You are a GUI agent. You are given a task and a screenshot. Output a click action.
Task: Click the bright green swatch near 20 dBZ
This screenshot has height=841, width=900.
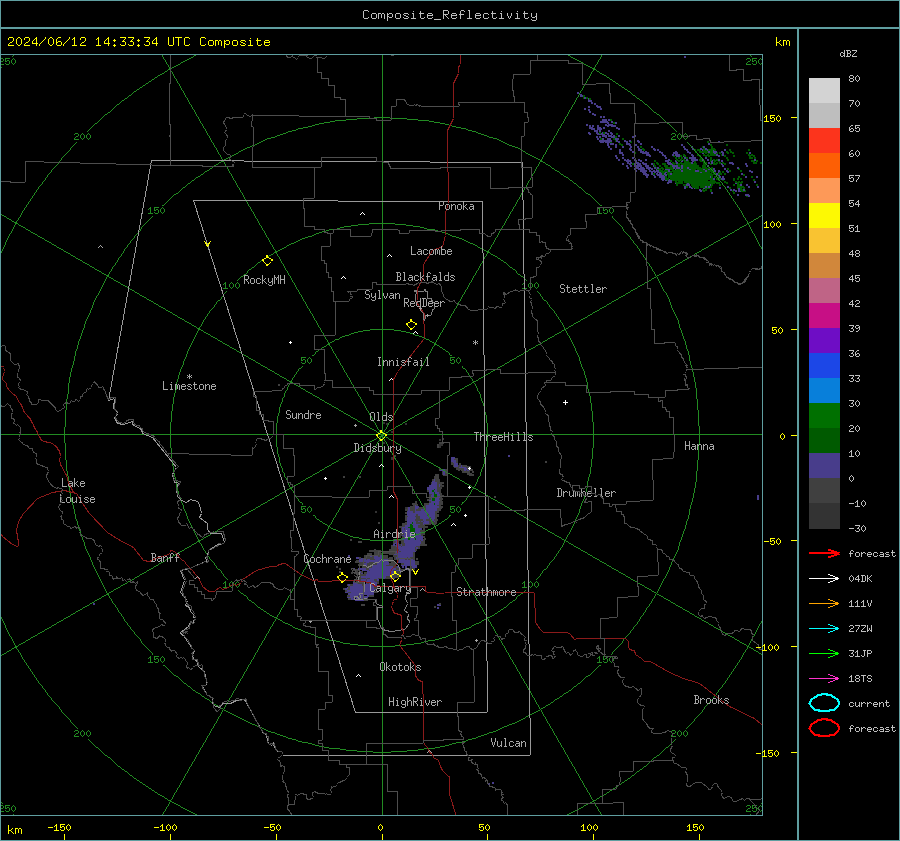[824, 416]
